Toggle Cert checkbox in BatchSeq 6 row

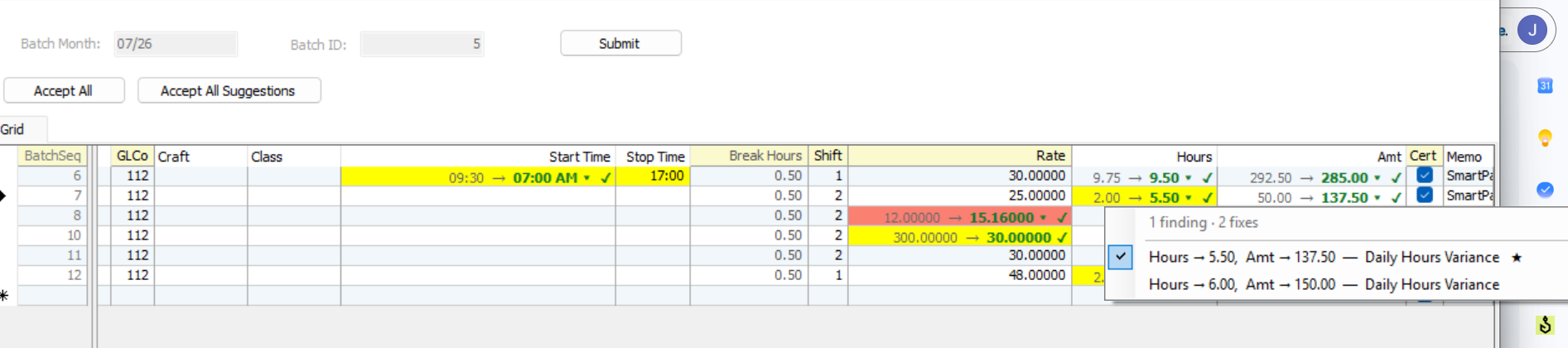click(x=1424, y=175)
